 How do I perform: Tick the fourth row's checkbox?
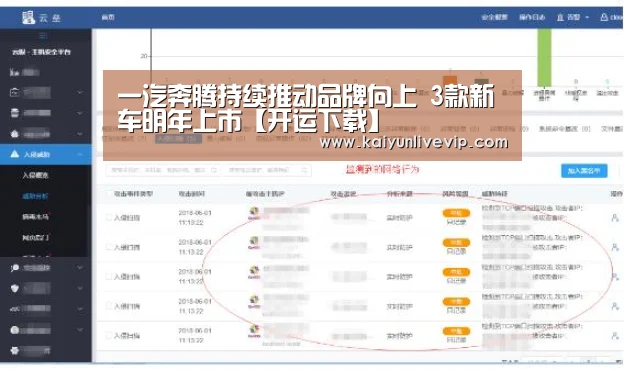click(109, 306)
